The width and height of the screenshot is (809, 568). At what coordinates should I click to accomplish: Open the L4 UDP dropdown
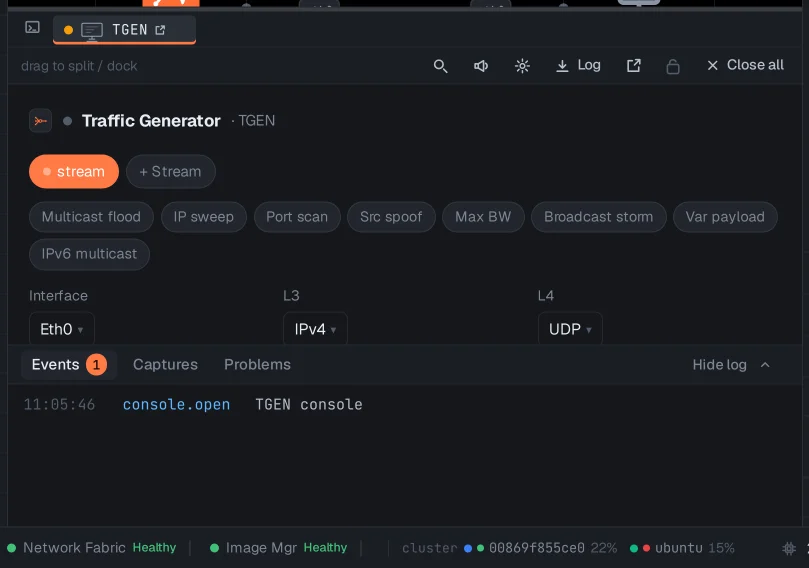pos(570,329)
